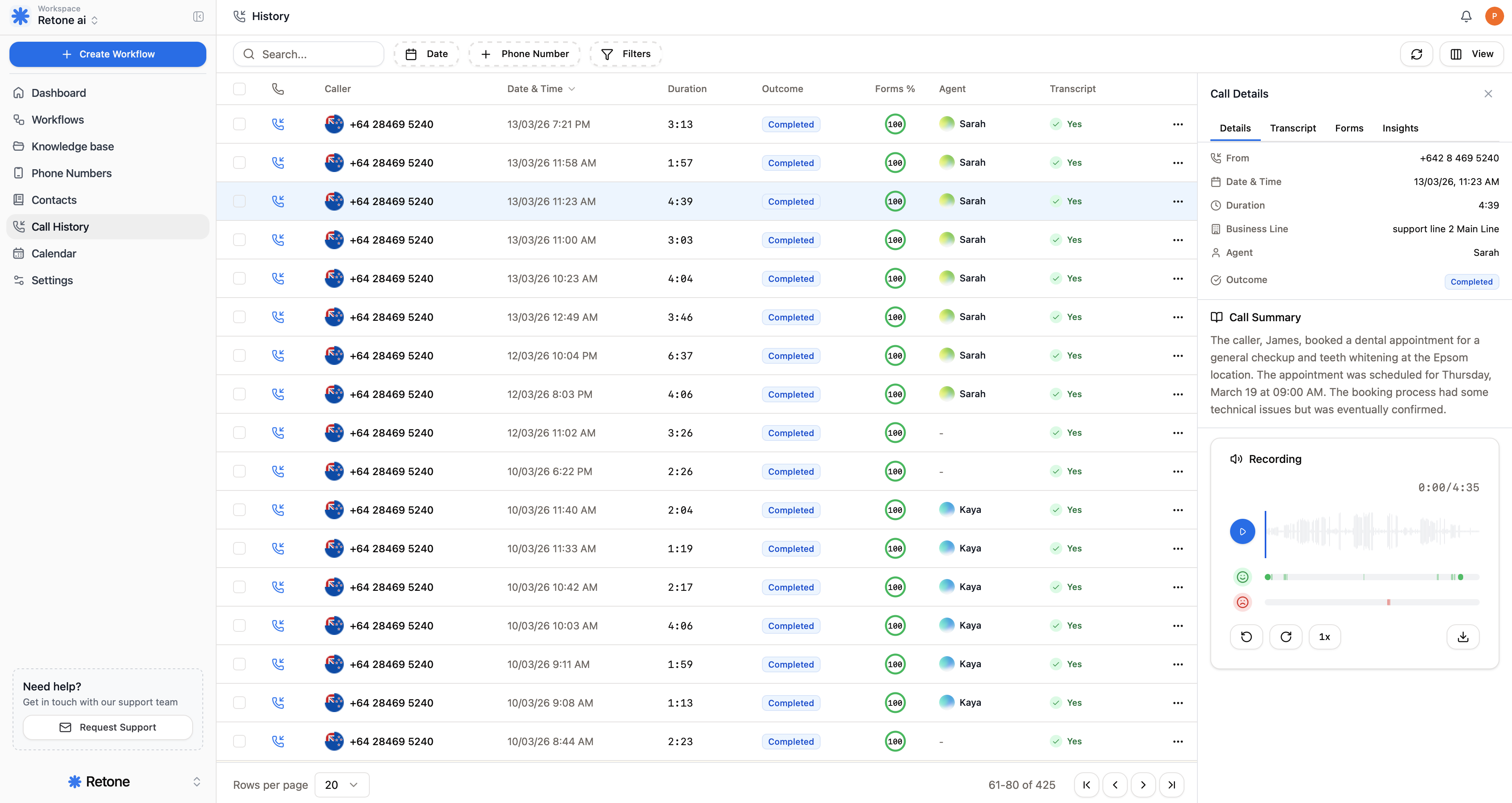1512x803 pixels.
Task: Select checkbox for 12/03/26 10:04 PM call
Action: (239, 356)
